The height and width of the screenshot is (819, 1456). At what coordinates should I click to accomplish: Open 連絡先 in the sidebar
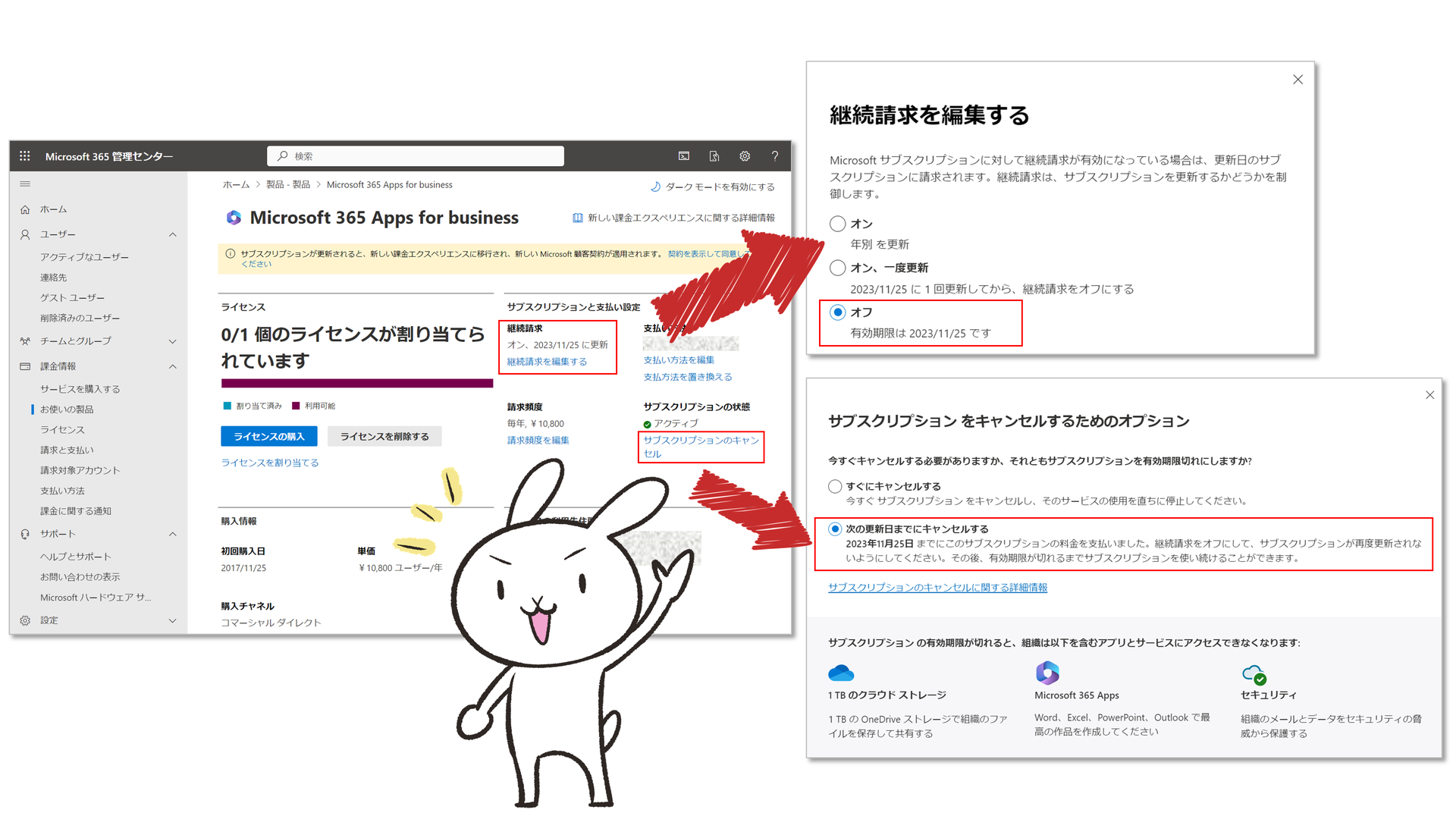tap(53, 278)
